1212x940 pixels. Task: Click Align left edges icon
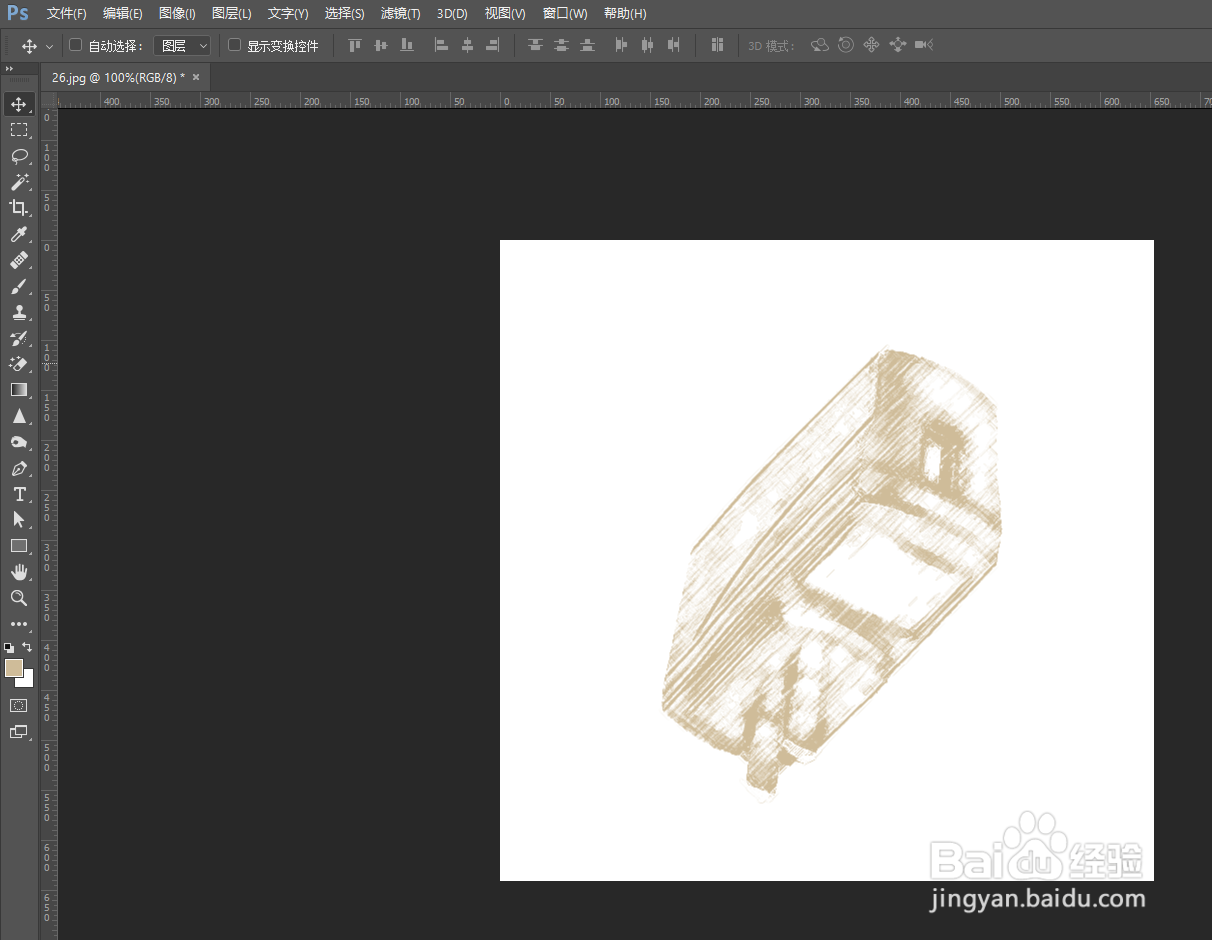[441, 45]
